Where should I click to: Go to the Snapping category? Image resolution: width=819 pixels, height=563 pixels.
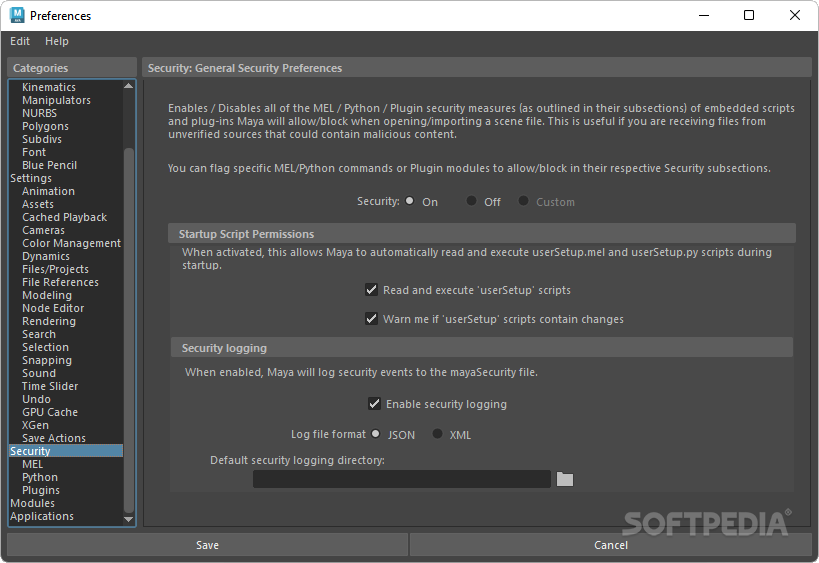[47, 360]
